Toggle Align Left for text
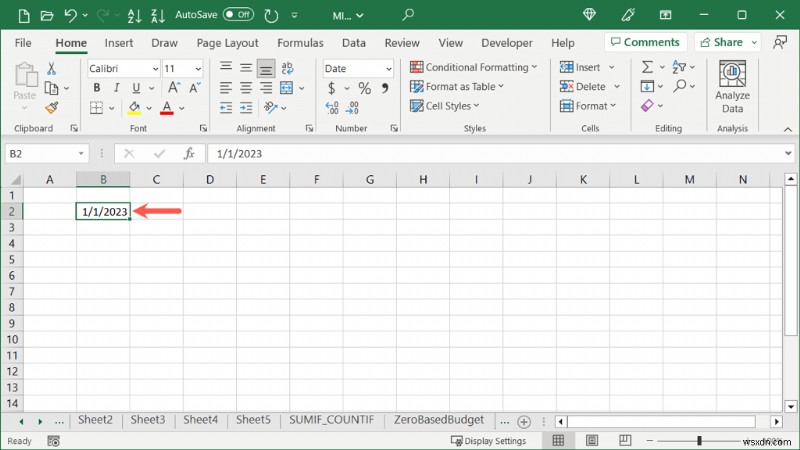Screen dimensions: 800x450 (x=226, y=88)
